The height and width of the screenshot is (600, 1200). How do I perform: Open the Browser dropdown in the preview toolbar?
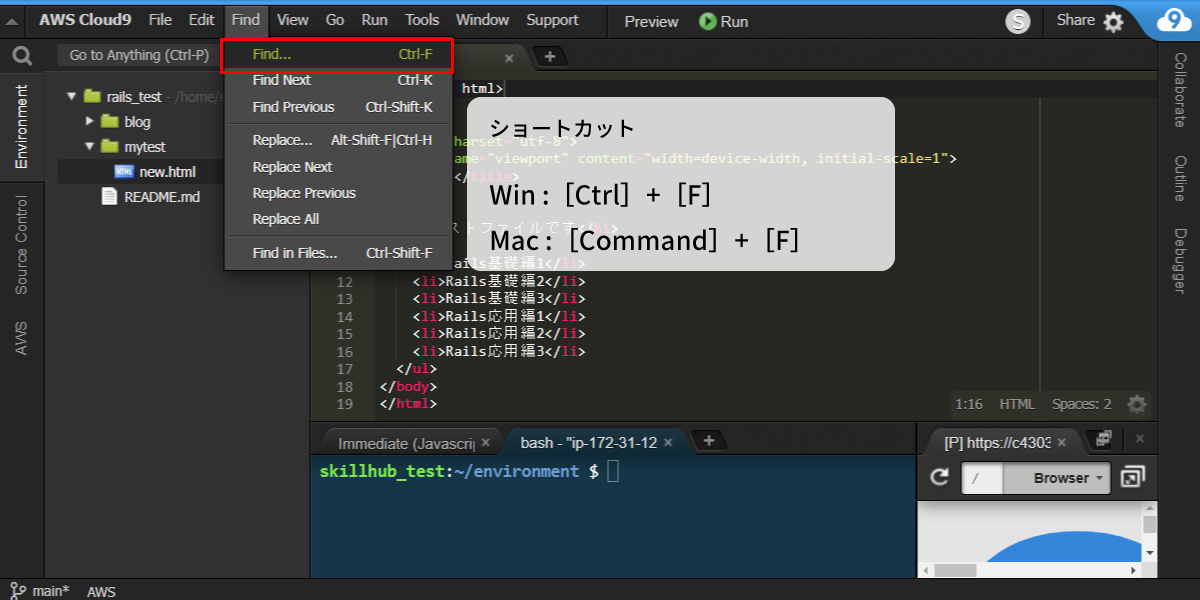(x=1058, y=478)
